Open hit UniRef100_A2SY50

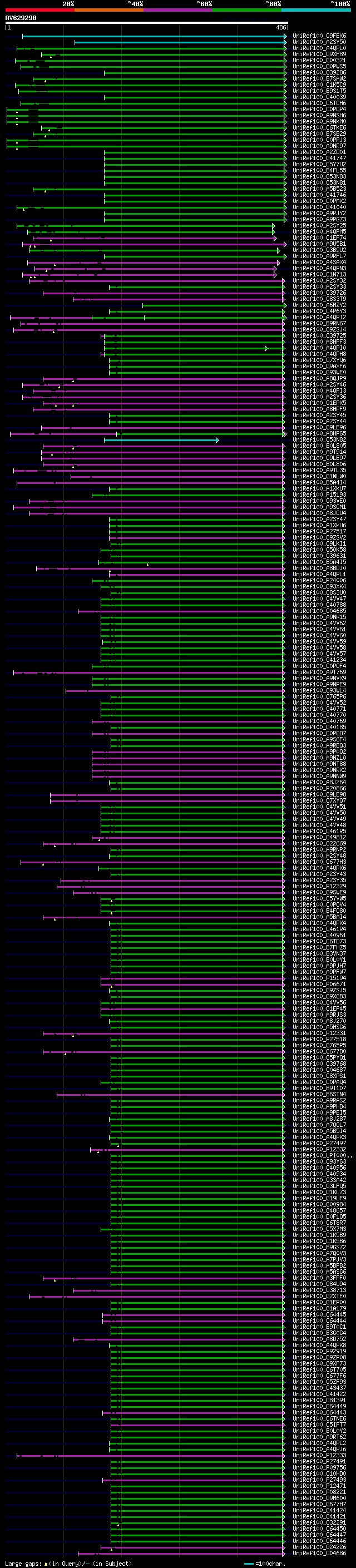click(x=319, y=42)
